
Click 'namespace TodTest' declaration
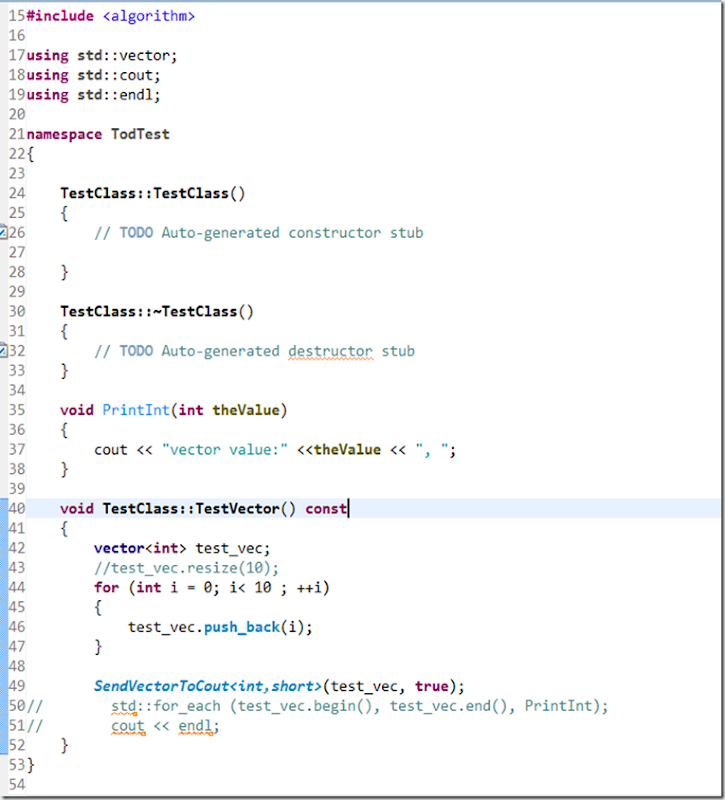pos(97,134)
